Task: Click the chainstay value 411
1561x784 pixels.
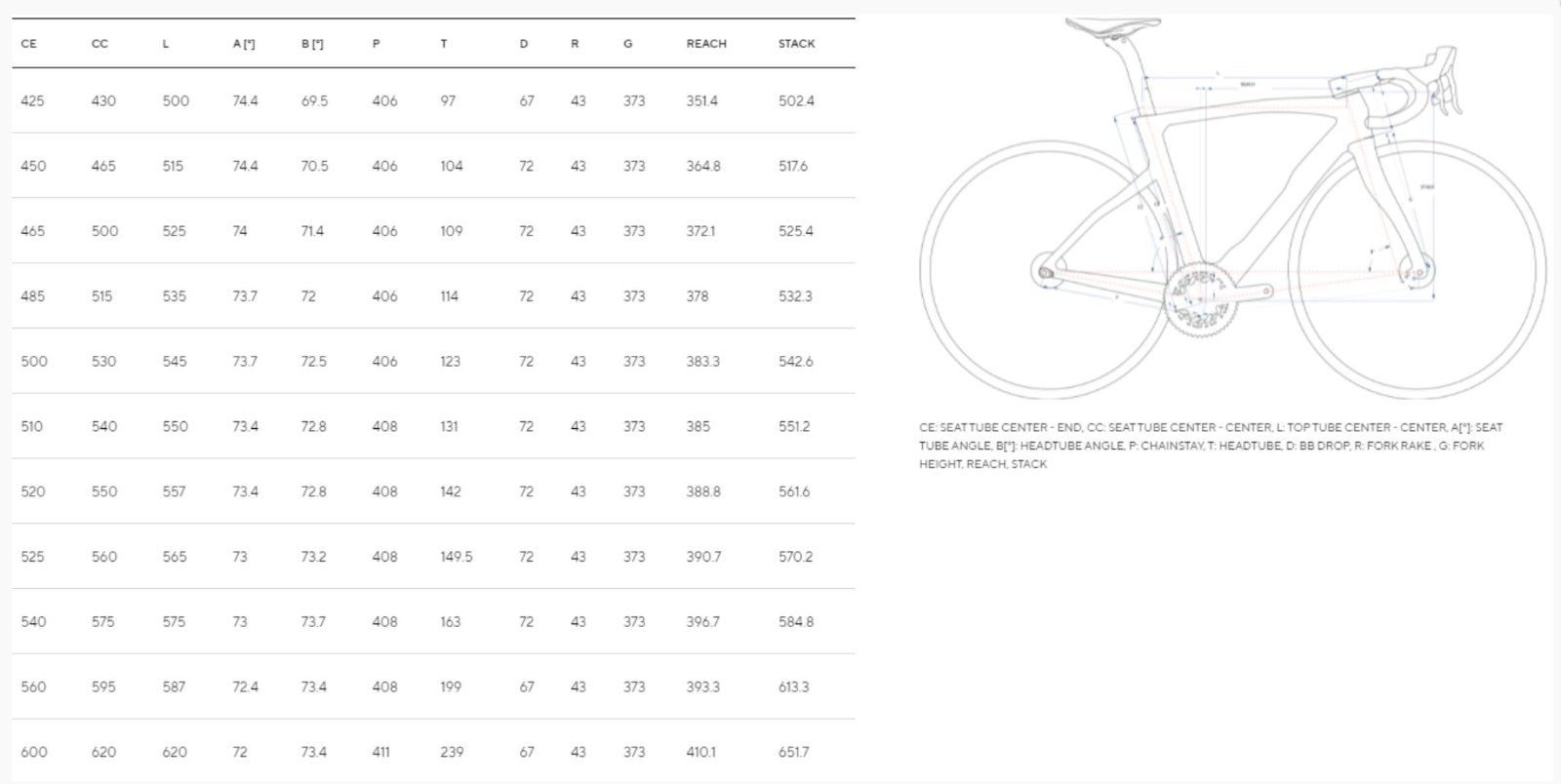Action: pyautogui.click(x=380, y=752)
